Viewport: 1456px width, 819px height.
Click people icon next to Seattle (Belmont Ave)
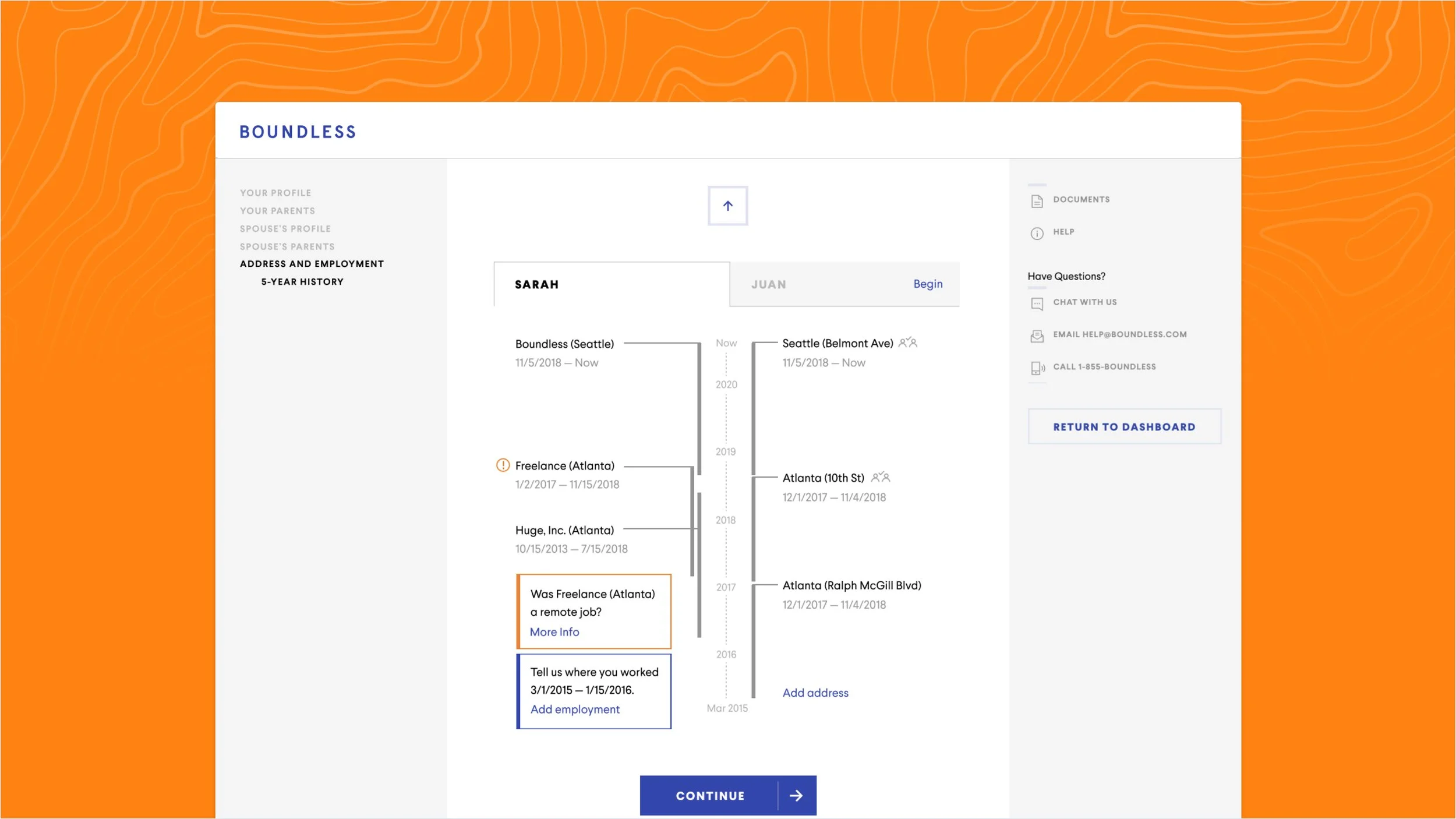[907, 343]
